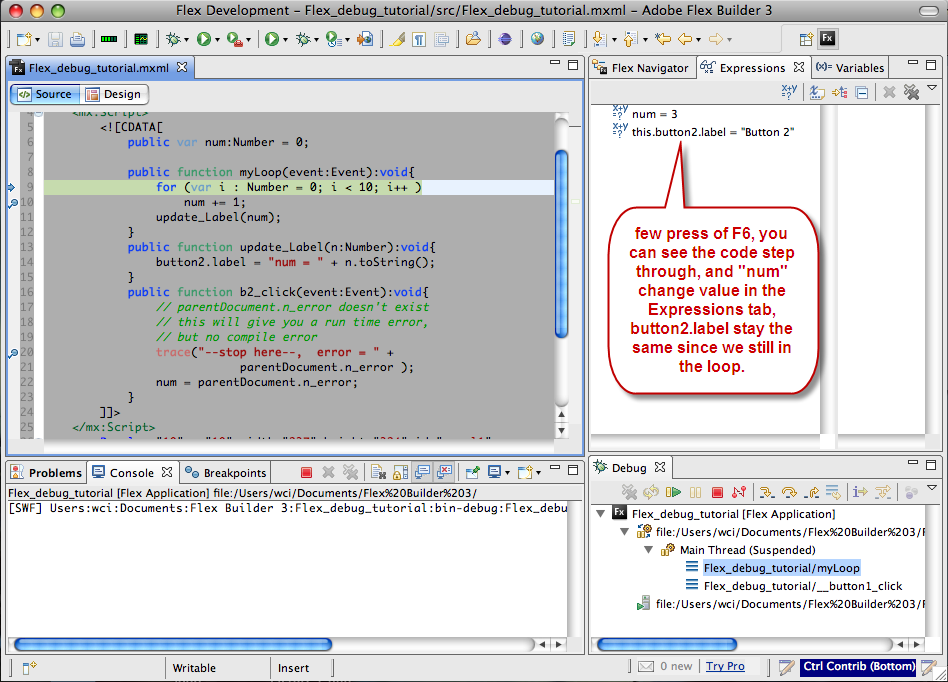Launch debugging via bug icon in main toolbar
Image resolution: width=948 pixels, height=682 pixels.
tap(171, 38)
